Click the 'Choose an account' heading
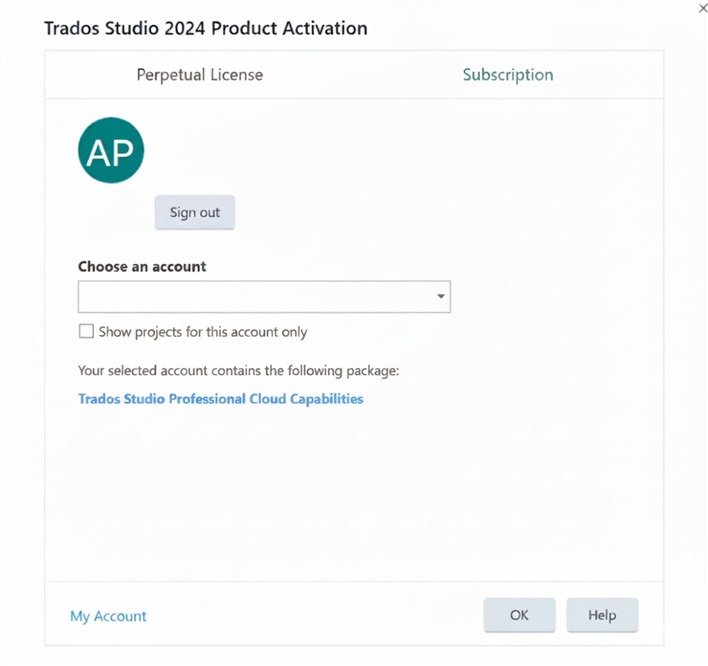Viewport: 708px width, 666px height. pyautogui.click(x=142, y=267)
